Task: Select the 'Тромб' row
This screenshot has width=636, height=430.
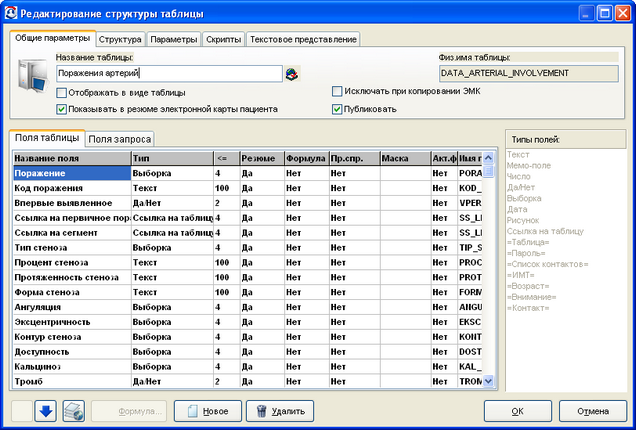Action: tap(248, 381)
